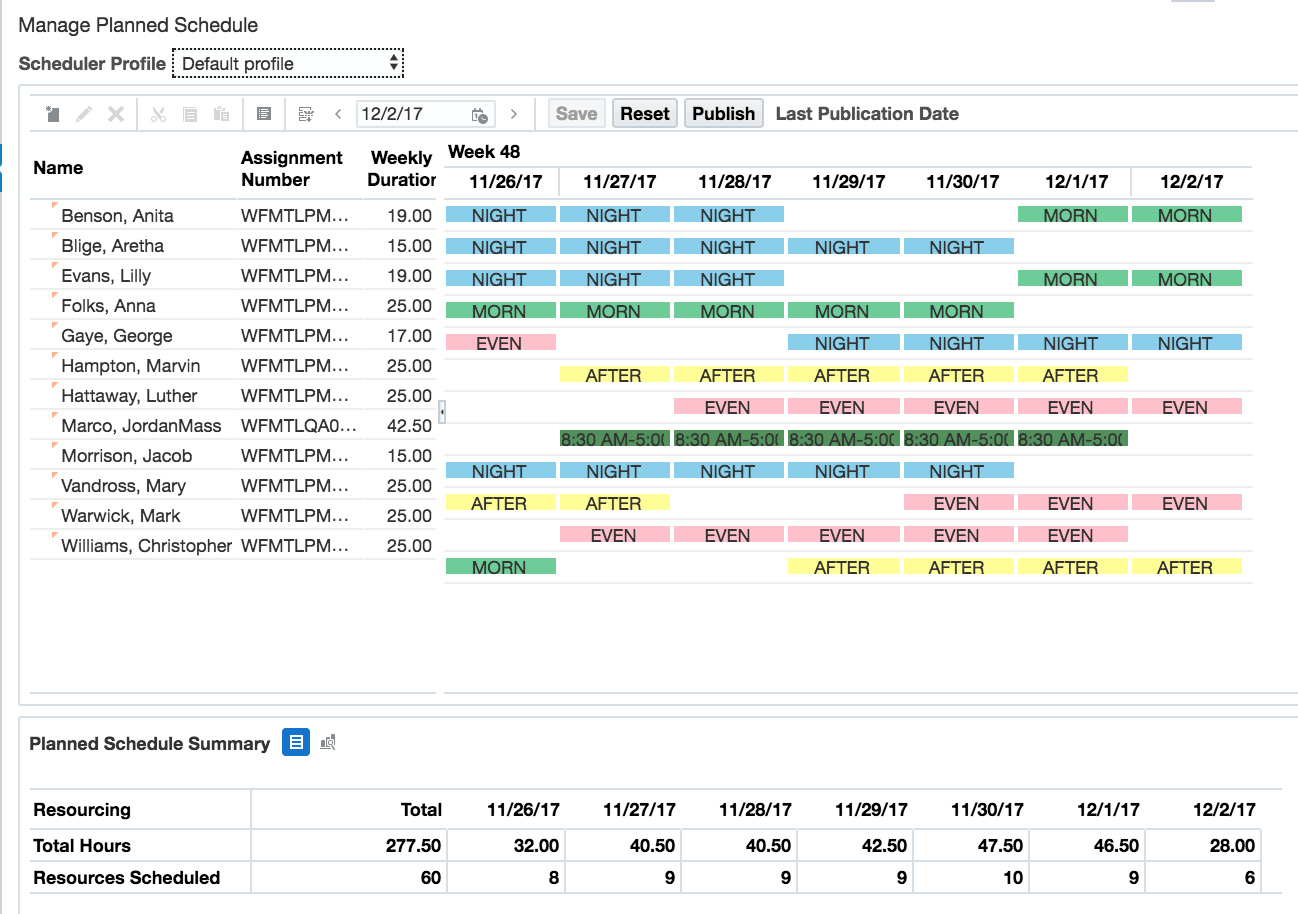1298x914 pixels.
Task: Click the delete X icon in toolbar
Action: pos(116,114)
